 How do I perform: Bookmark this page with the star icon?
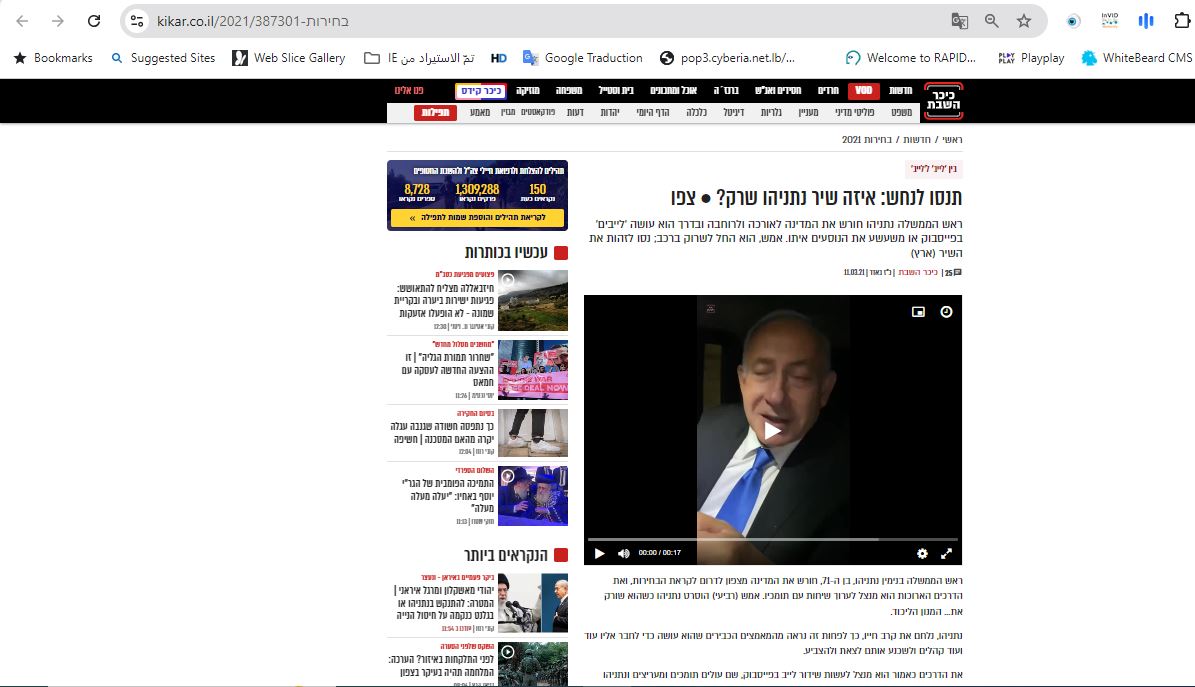(1023, 21)
